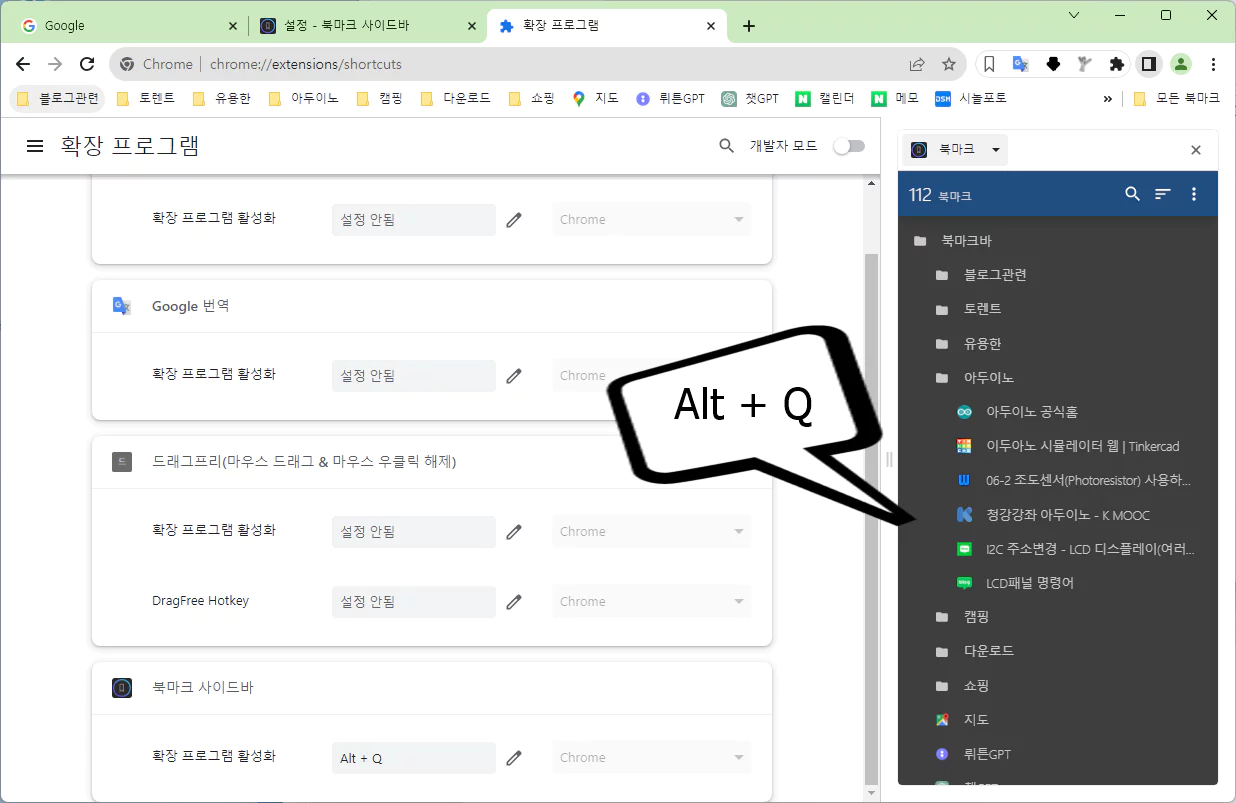Close the bookmark side panel
Screen dimensions: 1236x803
click(1196, 150)
